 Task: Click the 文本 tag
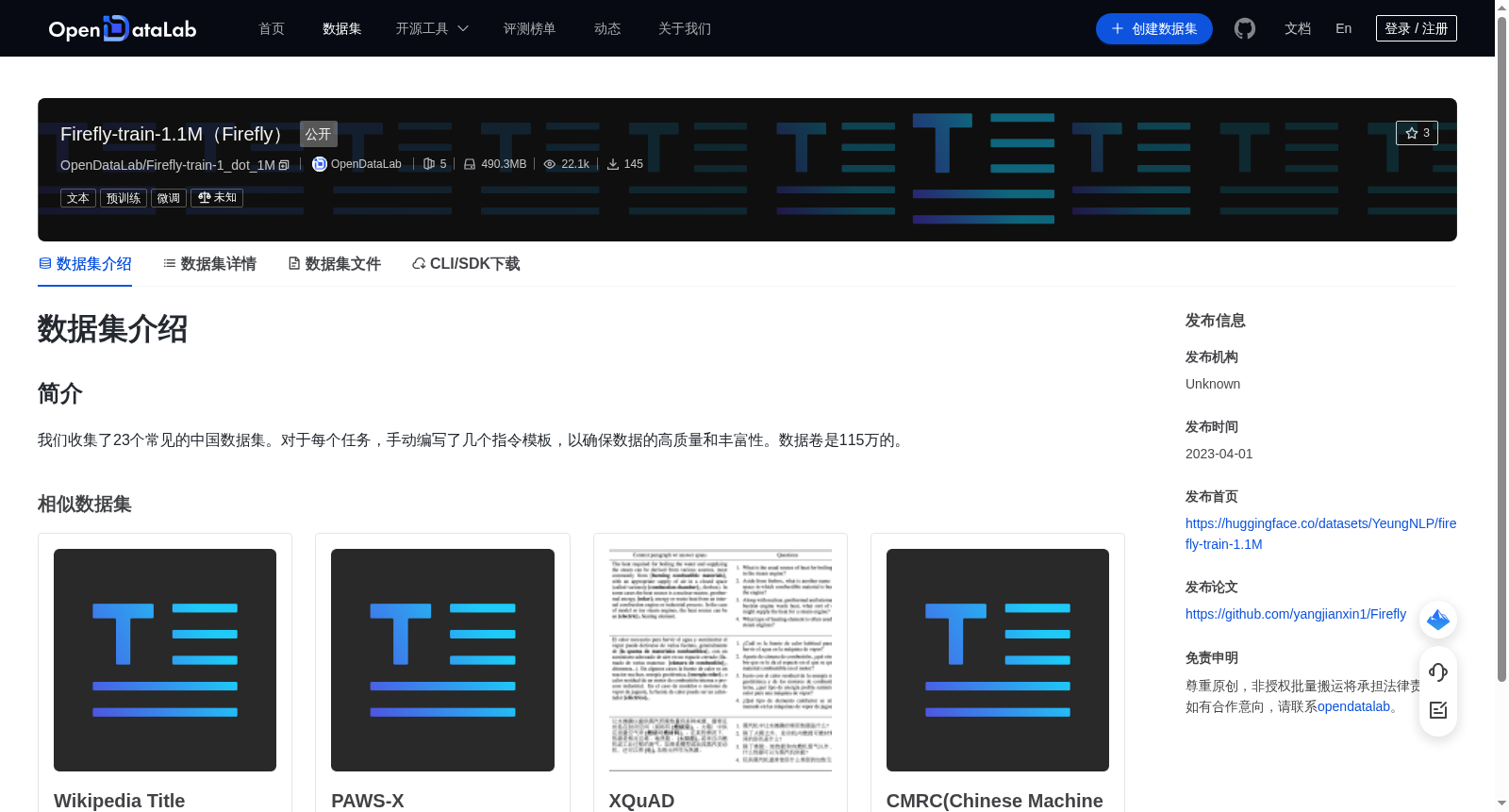tap(78, 198)
